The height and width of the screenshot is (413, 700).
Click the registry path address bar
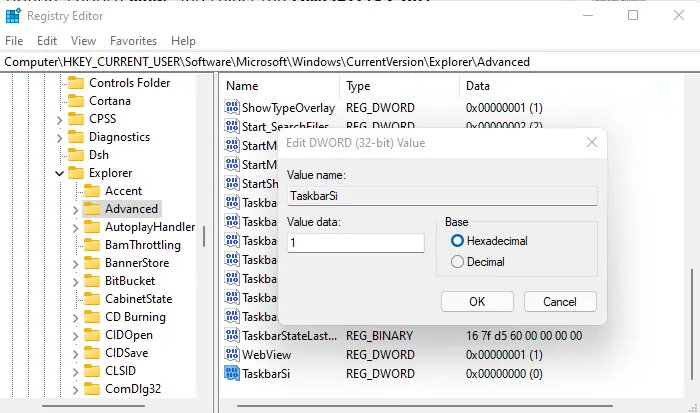pyautogui.click(x=350, y=62)
